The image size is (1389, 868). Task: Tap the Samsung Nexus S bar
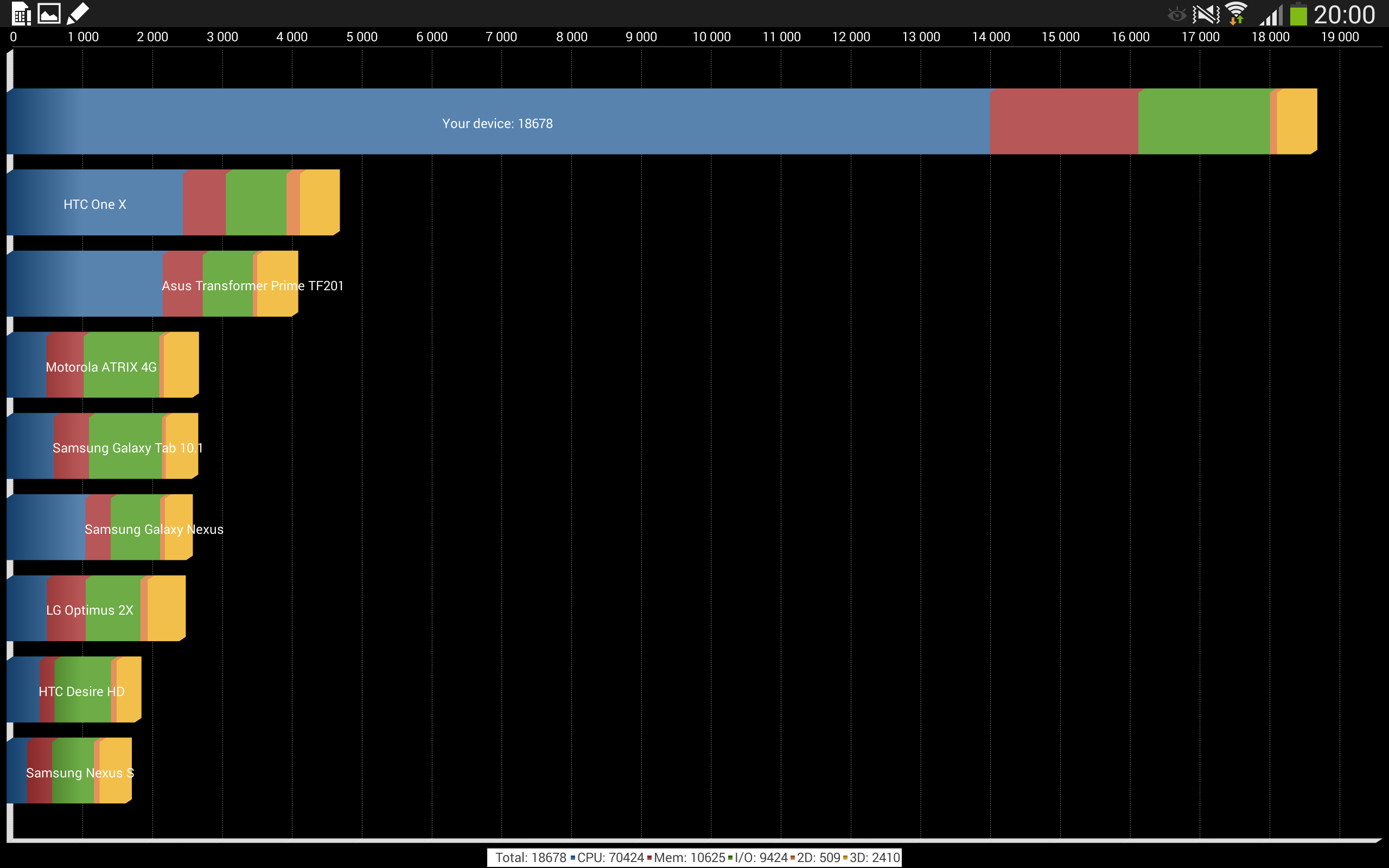coord(80,772)
